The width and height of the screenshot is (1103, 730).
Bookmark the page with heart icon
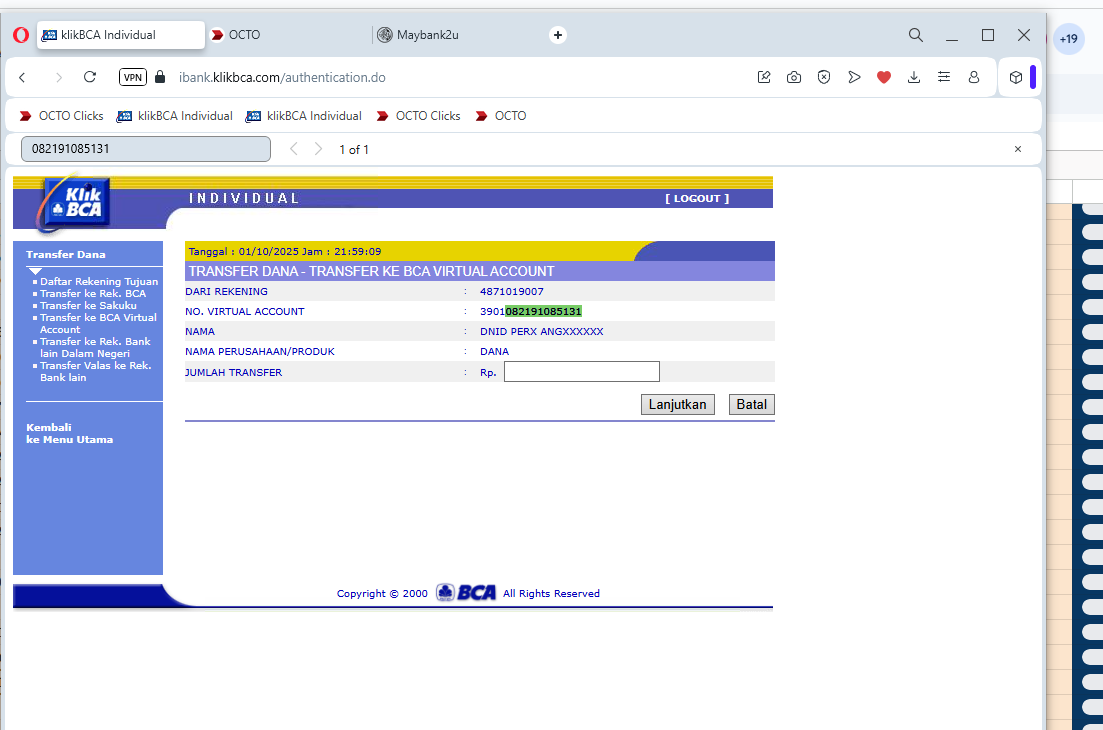pyautogui.click(x=884, y=77)
